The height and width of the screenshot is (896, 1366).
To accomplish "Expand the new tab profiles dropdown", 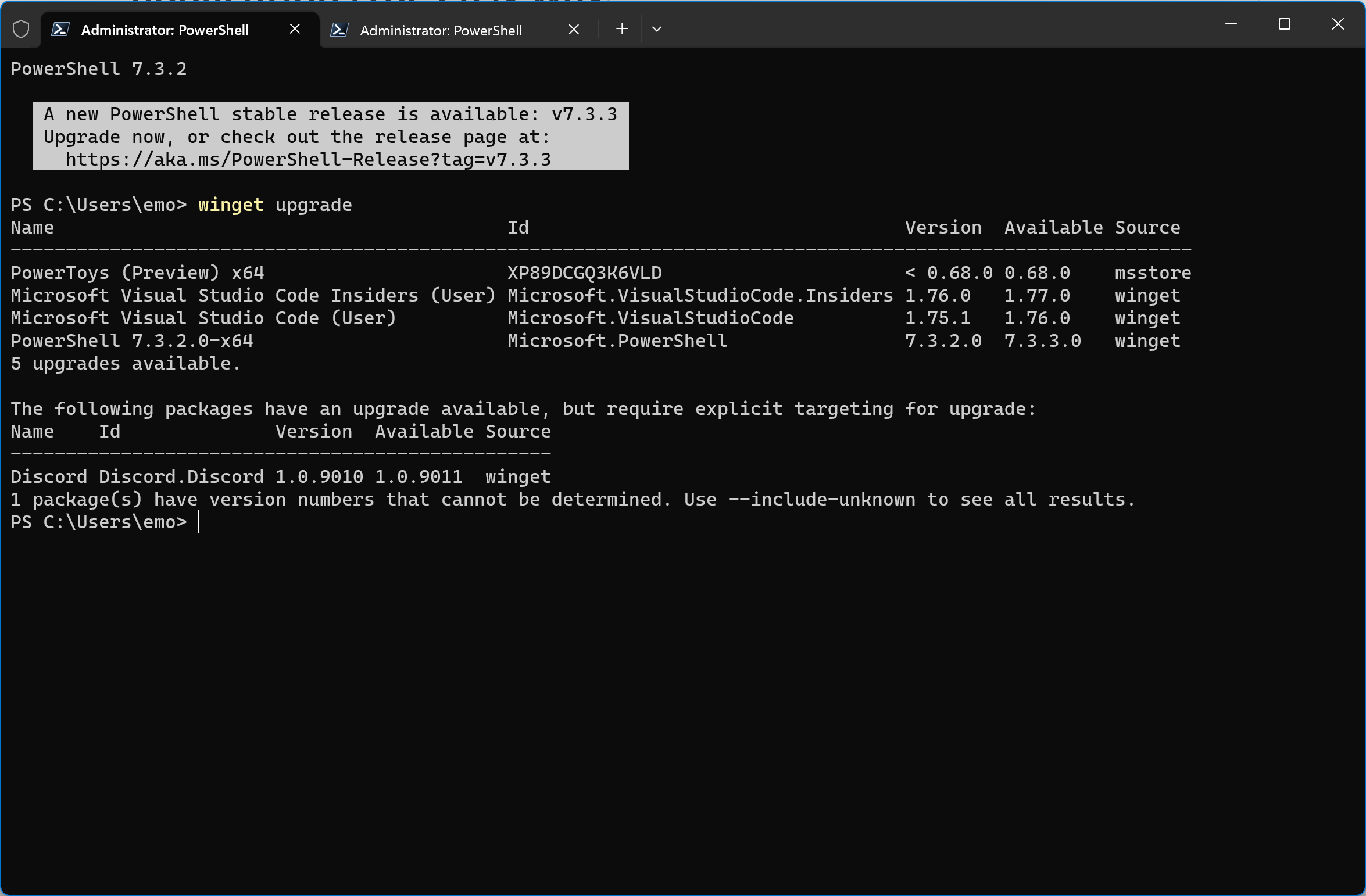I will pos(657,29).
